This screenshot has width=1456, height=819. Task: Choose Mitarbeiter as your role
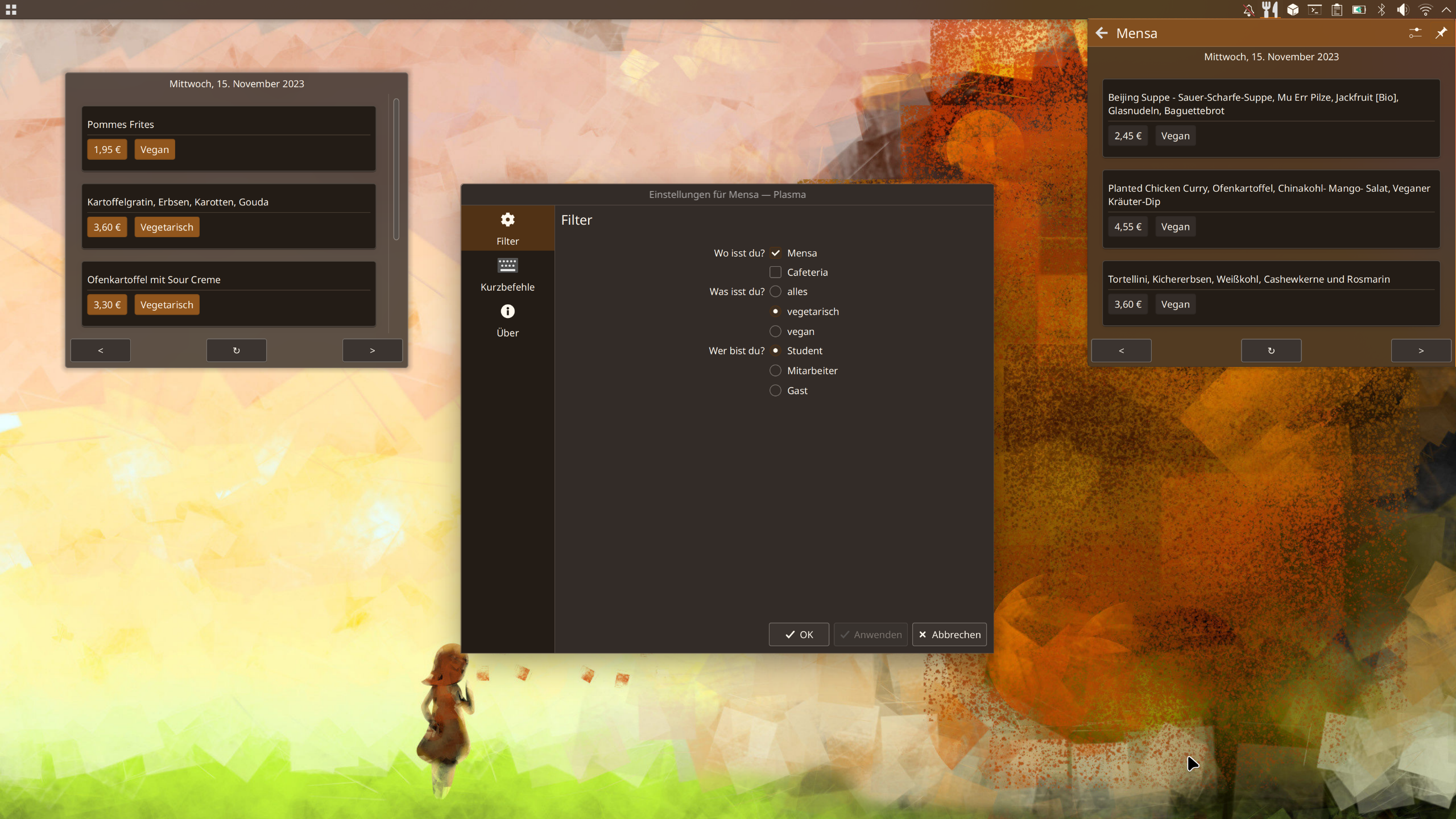[775, 371]
